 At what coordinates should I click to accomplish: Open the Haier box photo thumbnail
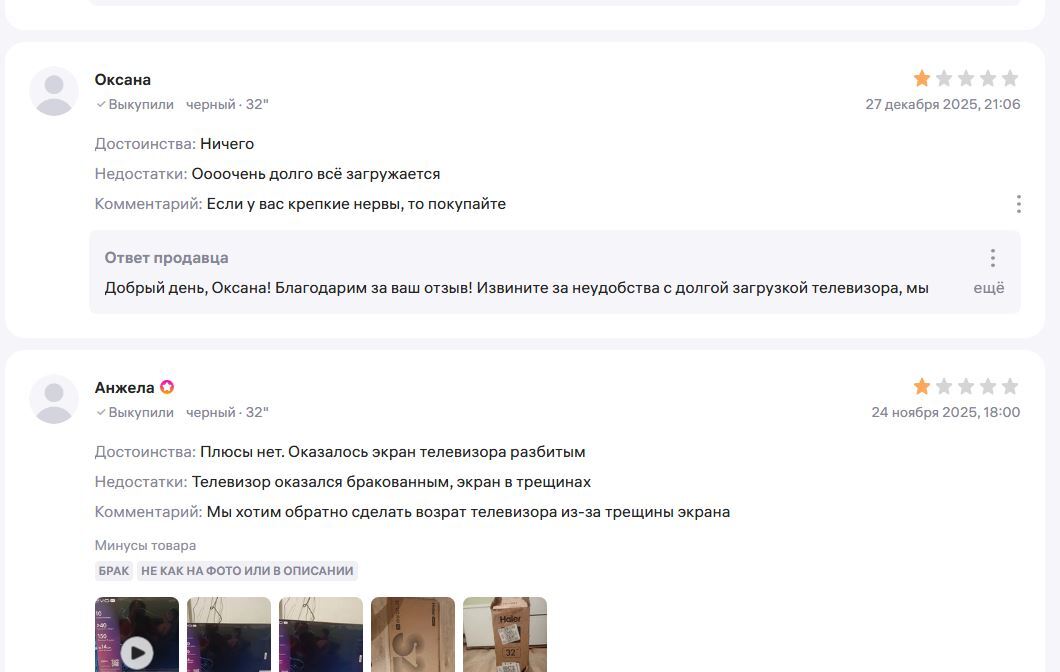pyautogui.click(x=504, y=635)
